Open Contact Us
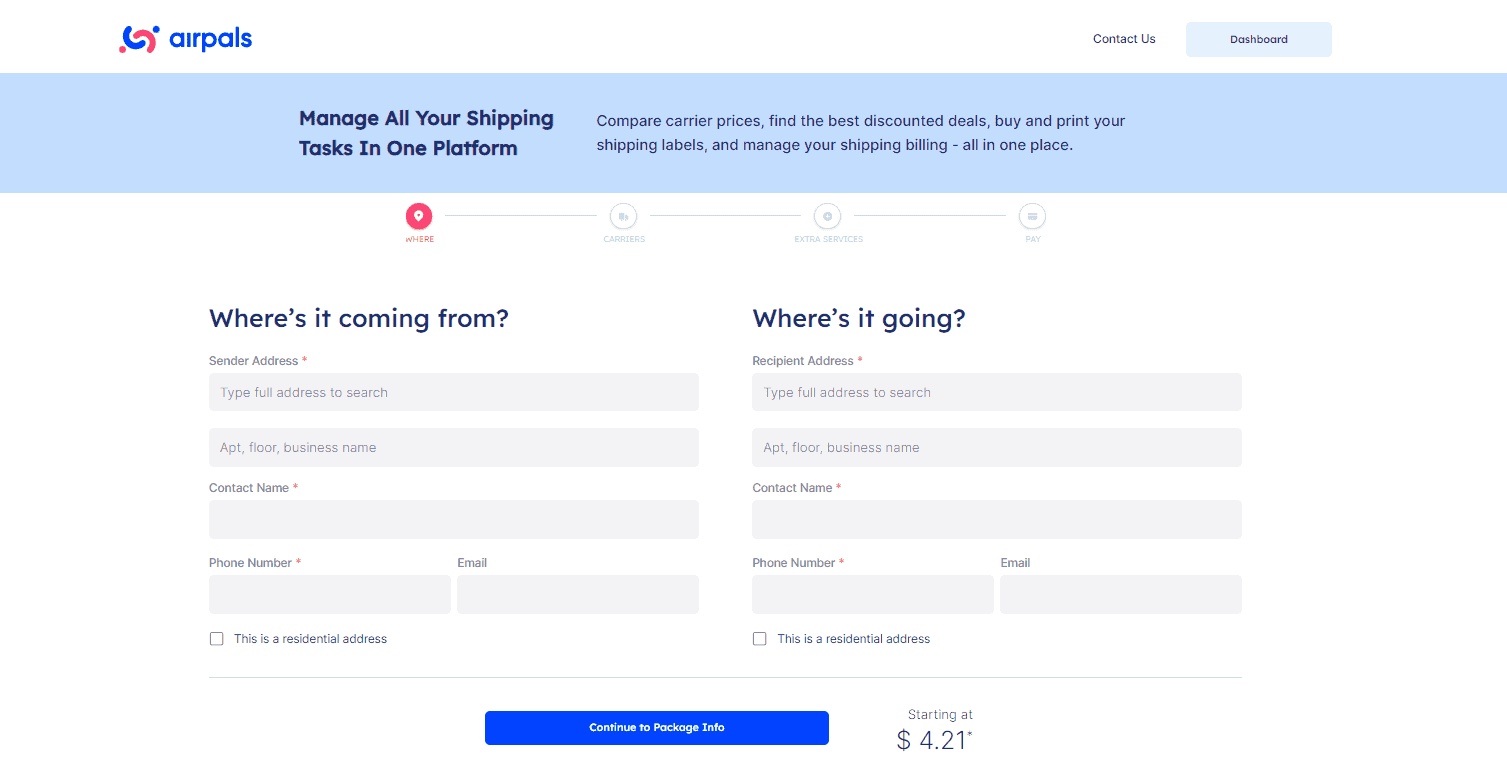The width and height of the screenshot is (1507, 767). click(1123, 39)
